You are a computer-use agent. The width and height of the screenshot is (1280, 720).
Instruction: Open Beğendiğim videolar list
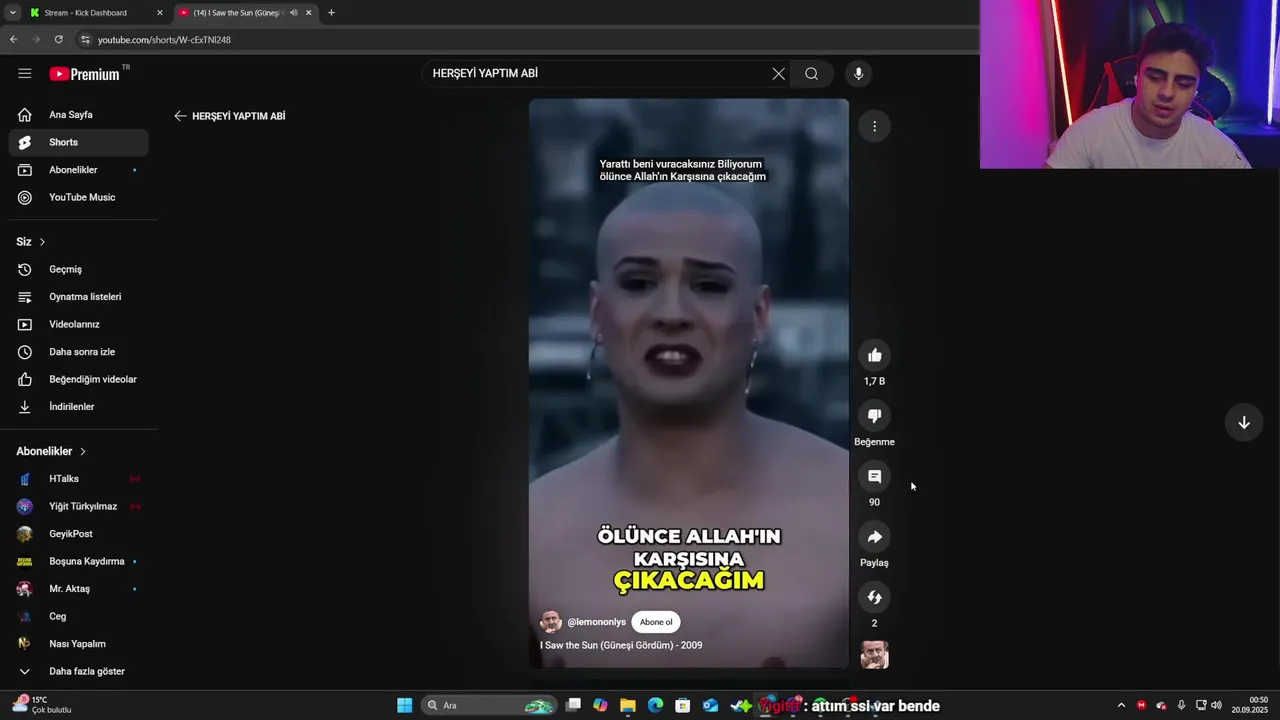point(78,379)
